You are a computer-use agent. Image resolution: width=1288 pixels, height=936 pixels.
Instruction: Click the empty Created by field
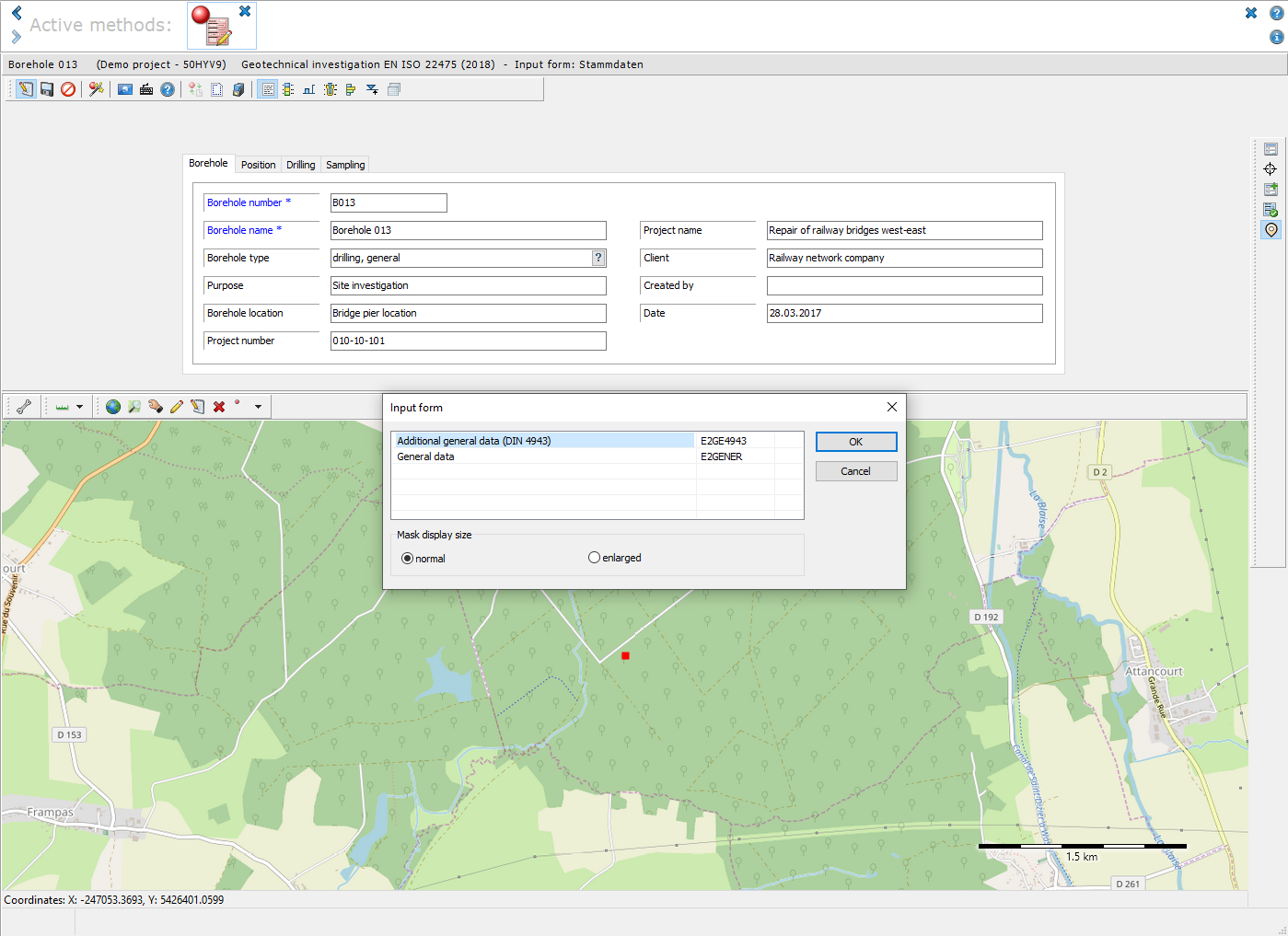(905, 285)
